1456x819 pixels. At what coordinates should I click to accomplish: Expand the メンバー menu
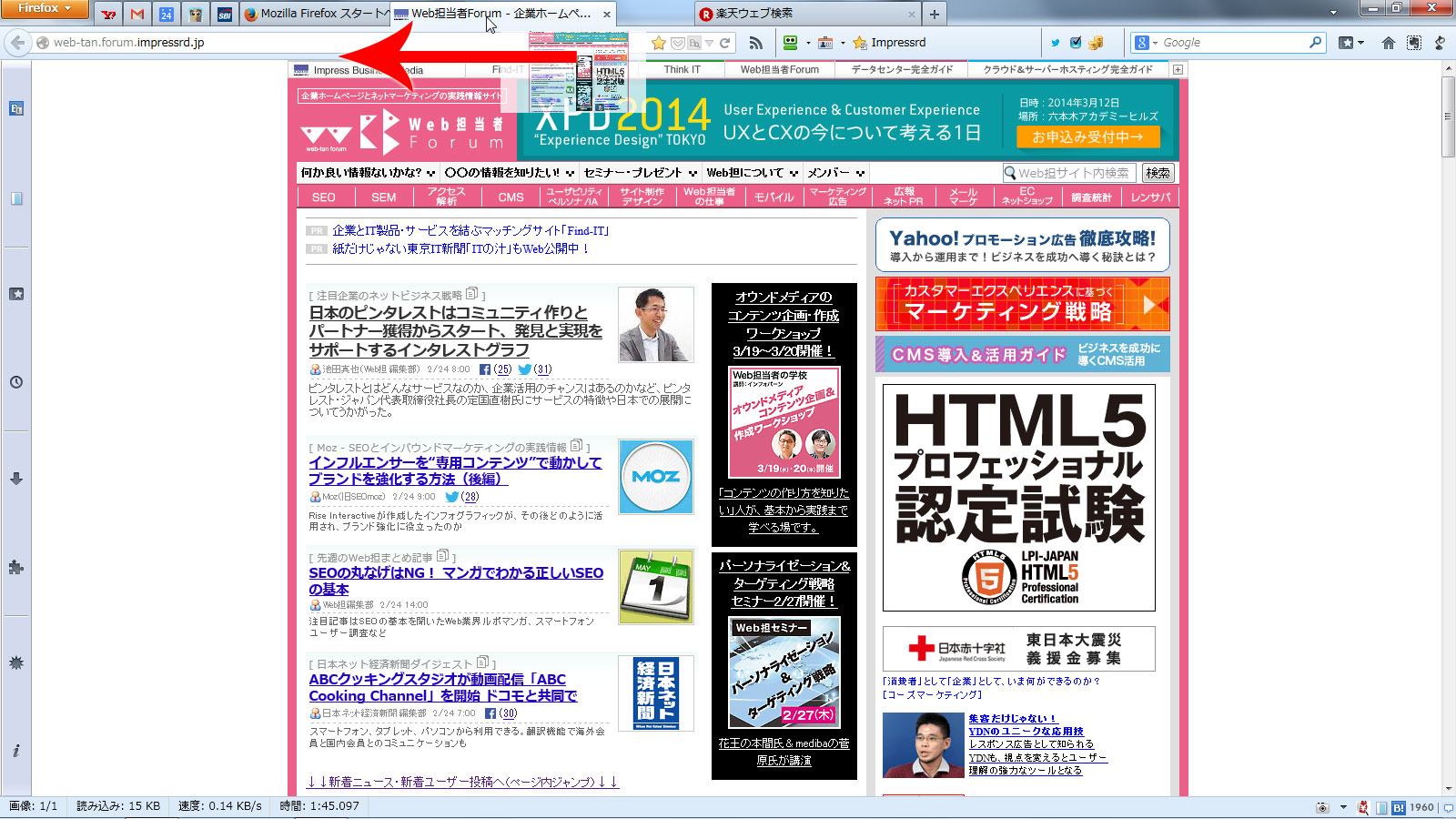(835, 172)
